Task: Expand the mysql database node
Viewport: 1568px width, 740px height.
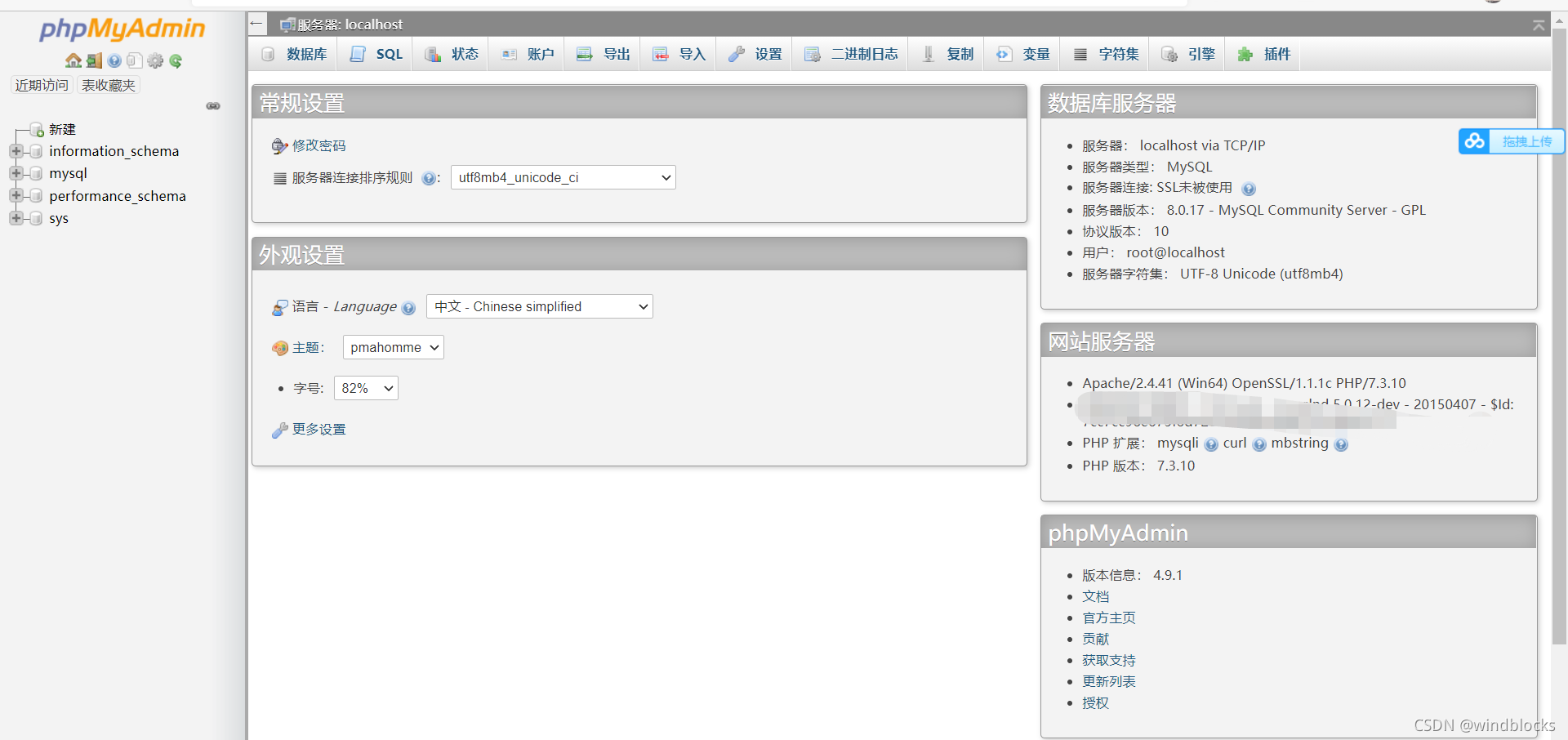Action: click(x=16, y=173)
